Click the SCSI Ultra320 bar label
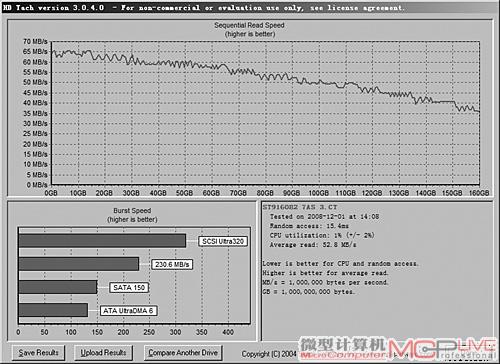Image resolution: width=500 pixels, height=364 pixels. (223, 241)
